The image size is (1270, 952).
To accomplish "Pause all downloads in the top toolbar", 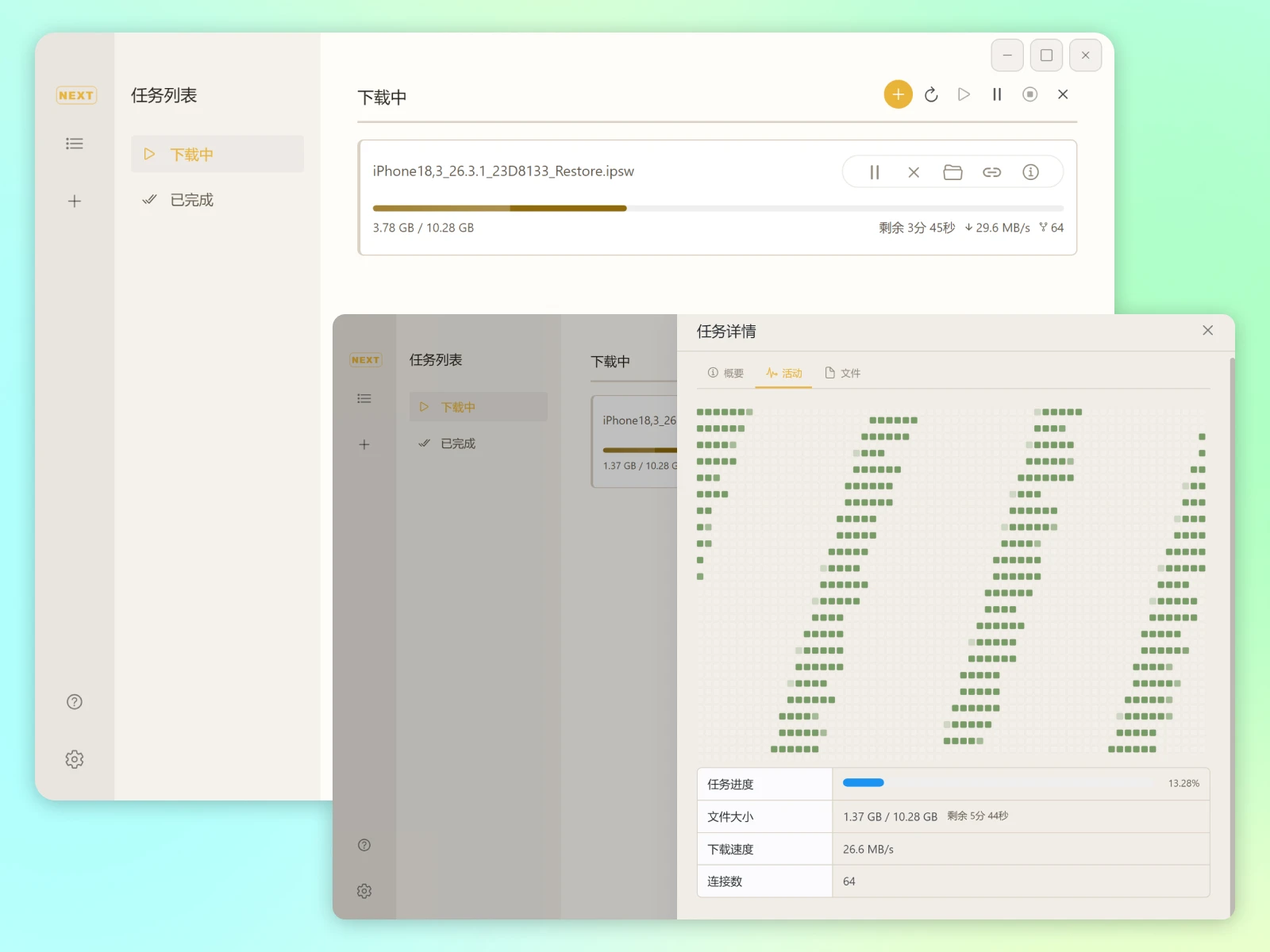I will [997, 94].
